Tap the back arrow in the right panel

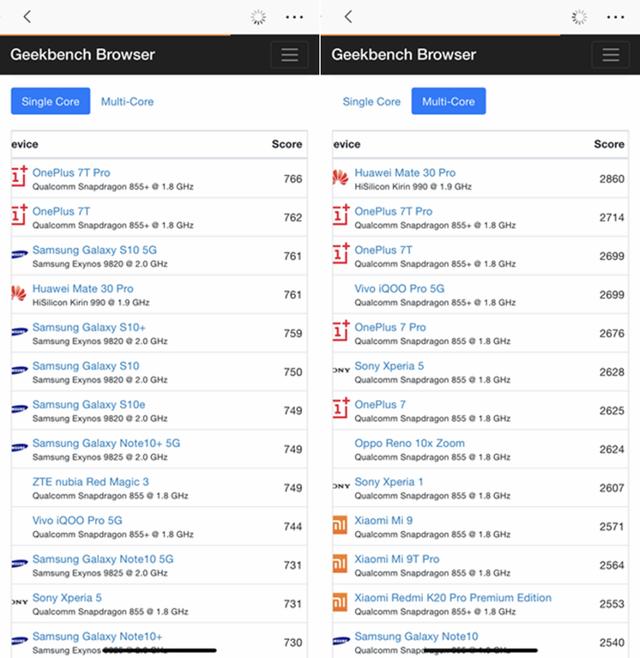coord(348,17)
